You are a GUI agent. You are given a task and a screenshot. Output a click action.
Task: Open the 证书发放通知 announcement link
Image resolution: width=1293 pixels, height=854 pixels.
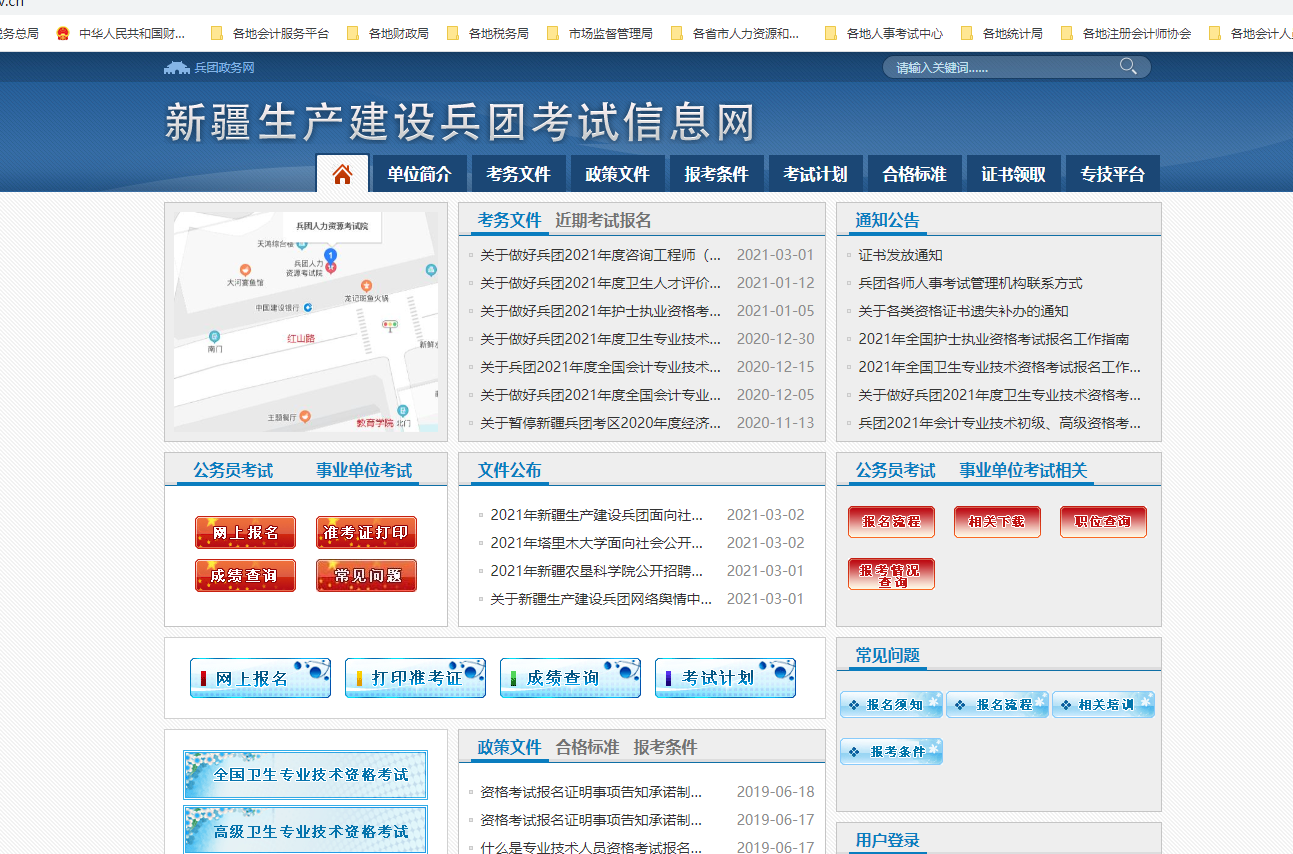[900, 255]
